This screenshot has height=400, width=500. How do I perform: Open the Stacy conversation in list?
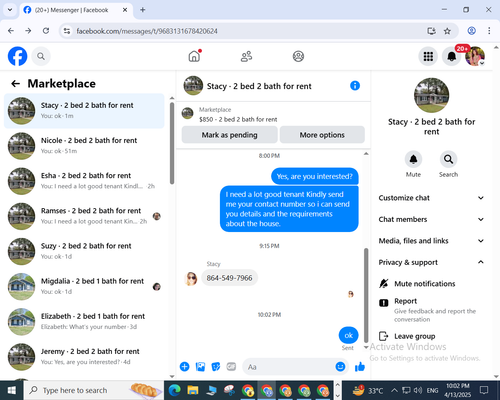(x=84, y=111)
